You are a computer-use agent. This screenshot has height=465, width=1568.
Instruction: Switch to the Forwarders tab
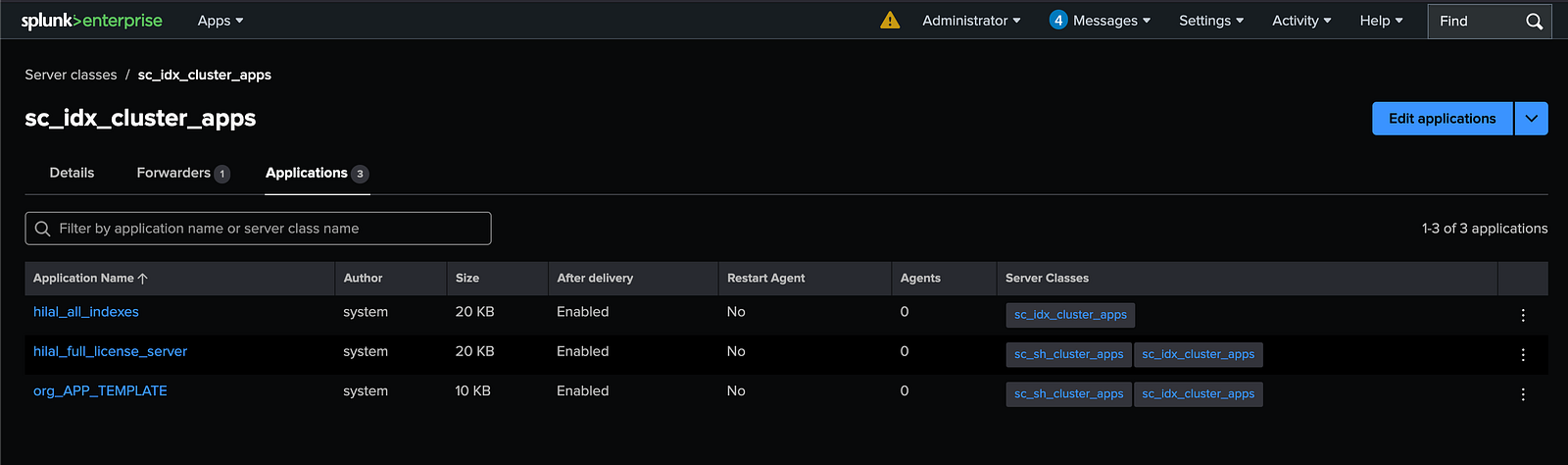pyautogui.click(x=182, y=173)
